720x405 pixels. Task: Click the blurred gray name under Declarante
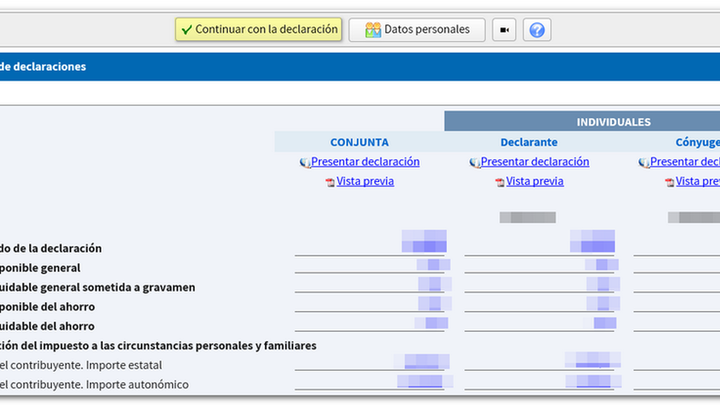click(x=528, y=217)
